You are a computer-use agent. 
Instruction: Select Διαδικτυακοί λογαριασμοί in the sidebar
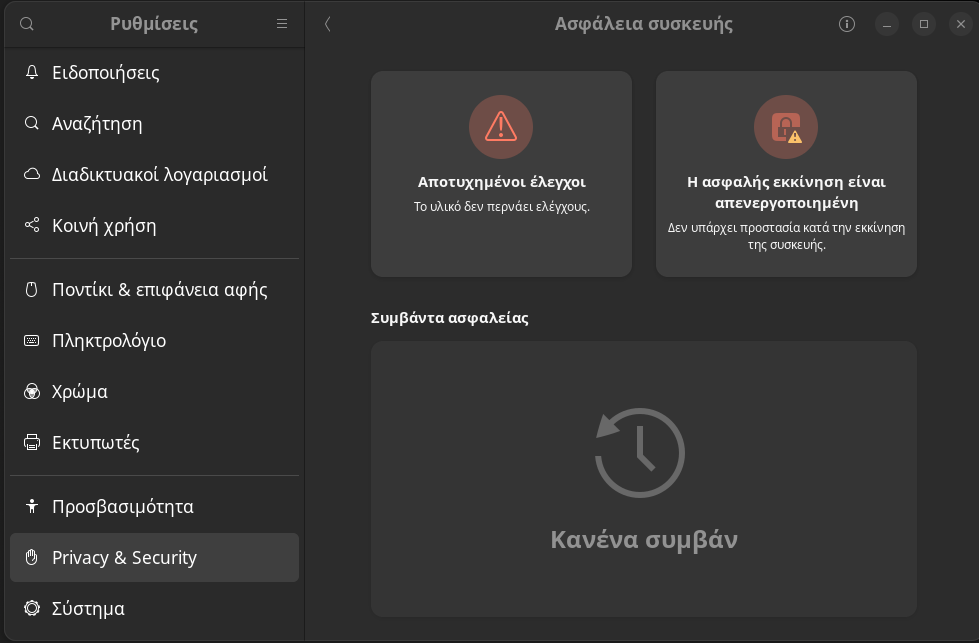pos(154,175)
